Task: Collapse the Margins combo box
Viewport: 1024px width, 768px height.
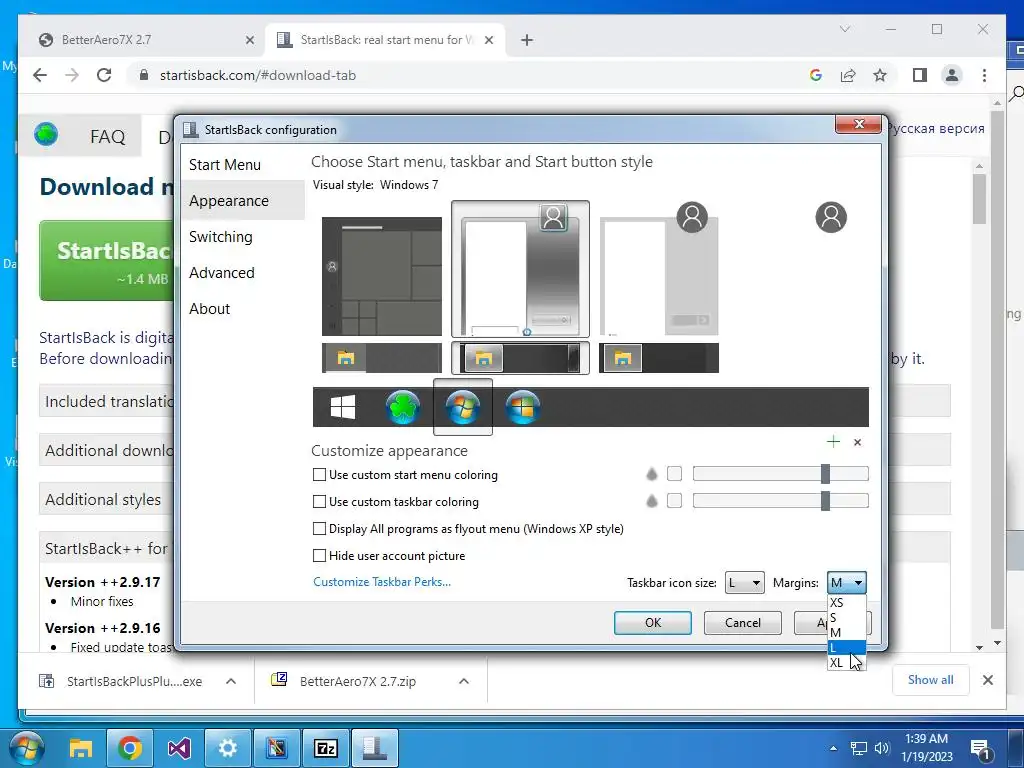Action: click(847, 583)
